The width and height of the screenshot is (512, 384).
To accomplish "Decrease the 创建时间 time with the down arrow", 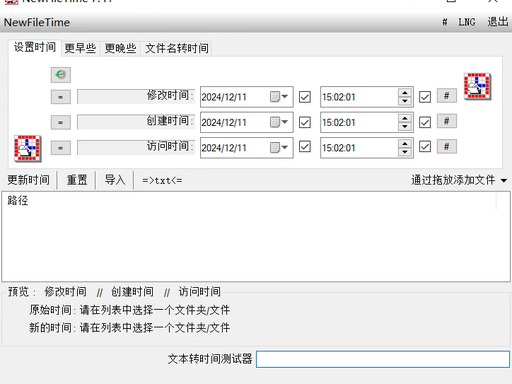I will point(405,126).
